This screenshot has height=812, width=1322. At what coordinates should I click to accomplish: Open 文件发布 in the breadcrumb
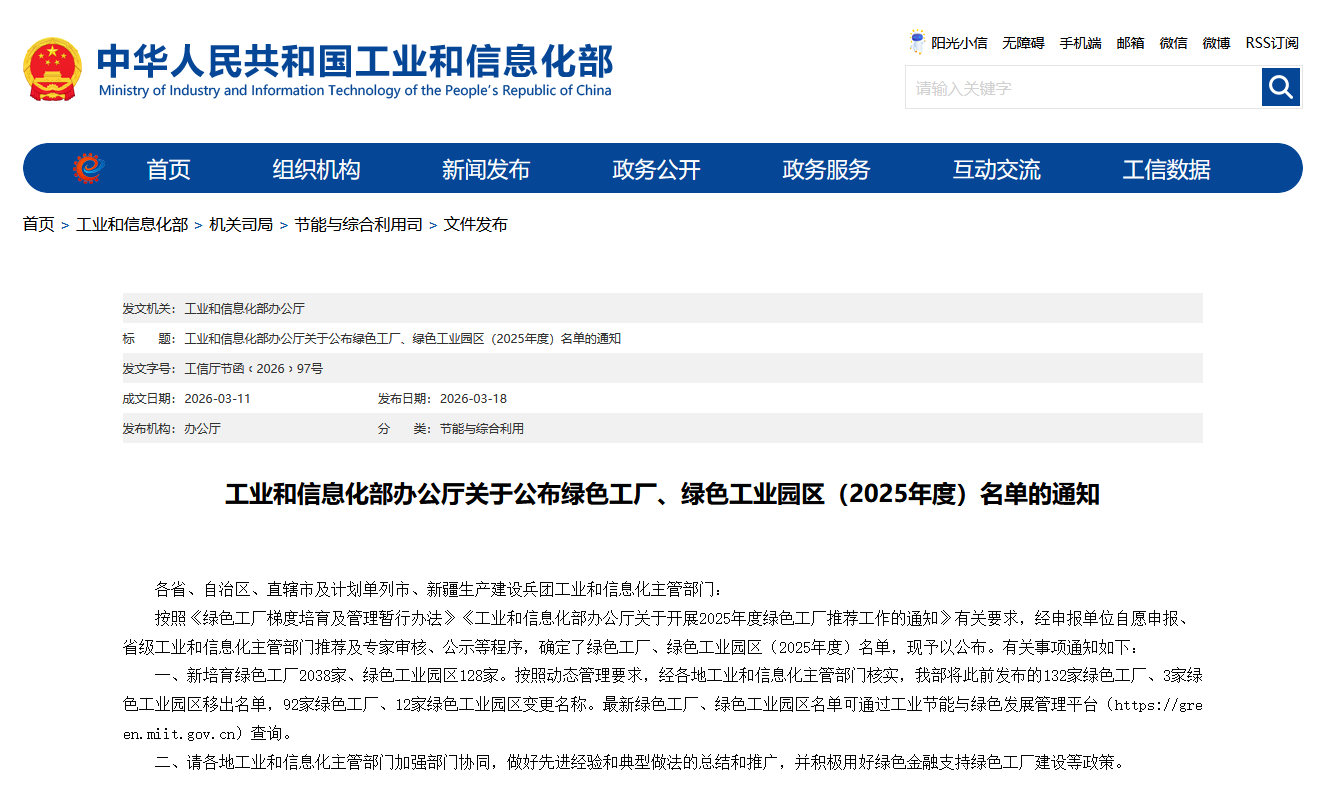click(476, 224)
